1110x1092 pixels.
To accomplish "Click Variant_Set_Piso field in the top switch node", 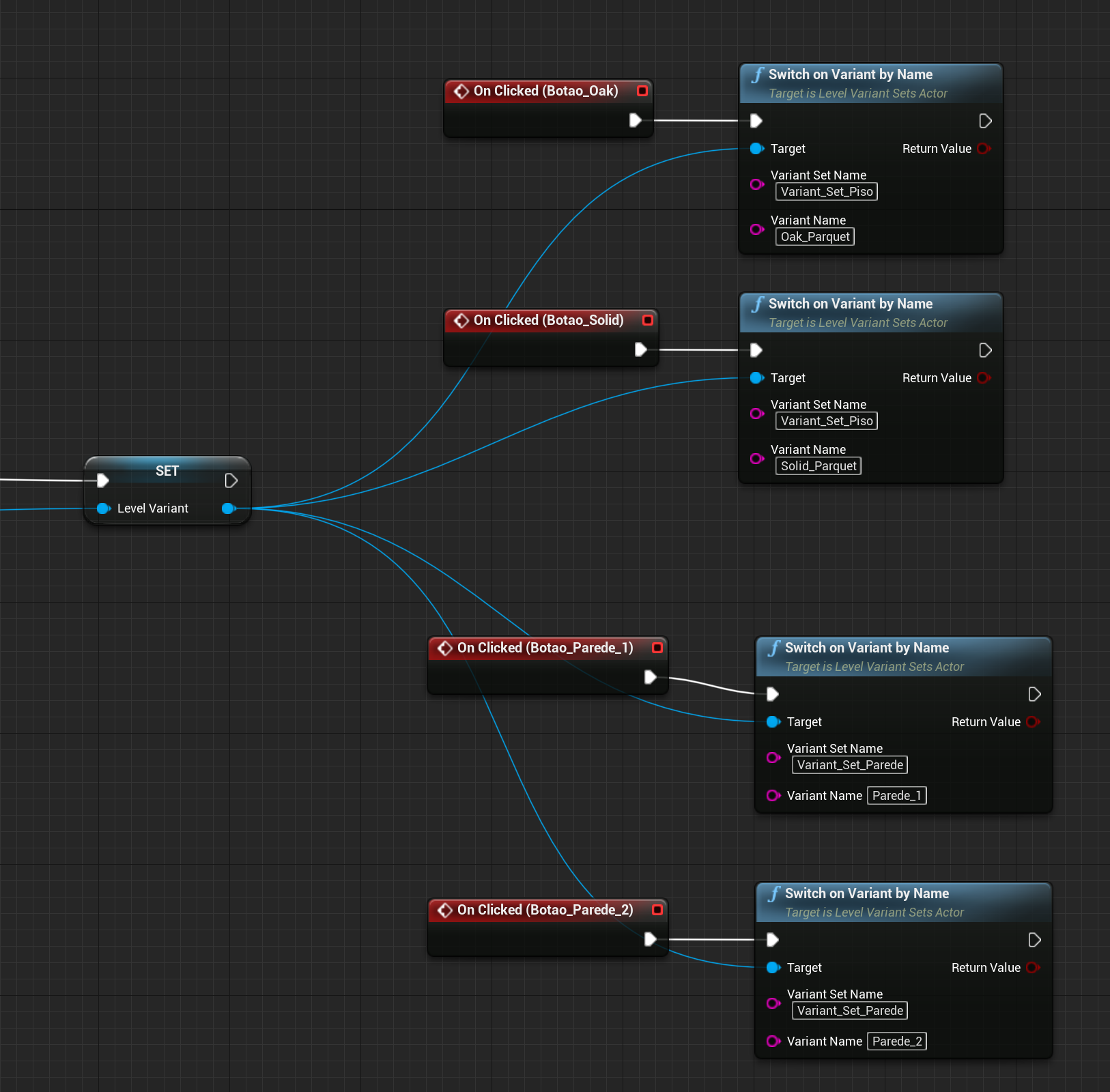I will pyautogui.click(x=827, y=192).
